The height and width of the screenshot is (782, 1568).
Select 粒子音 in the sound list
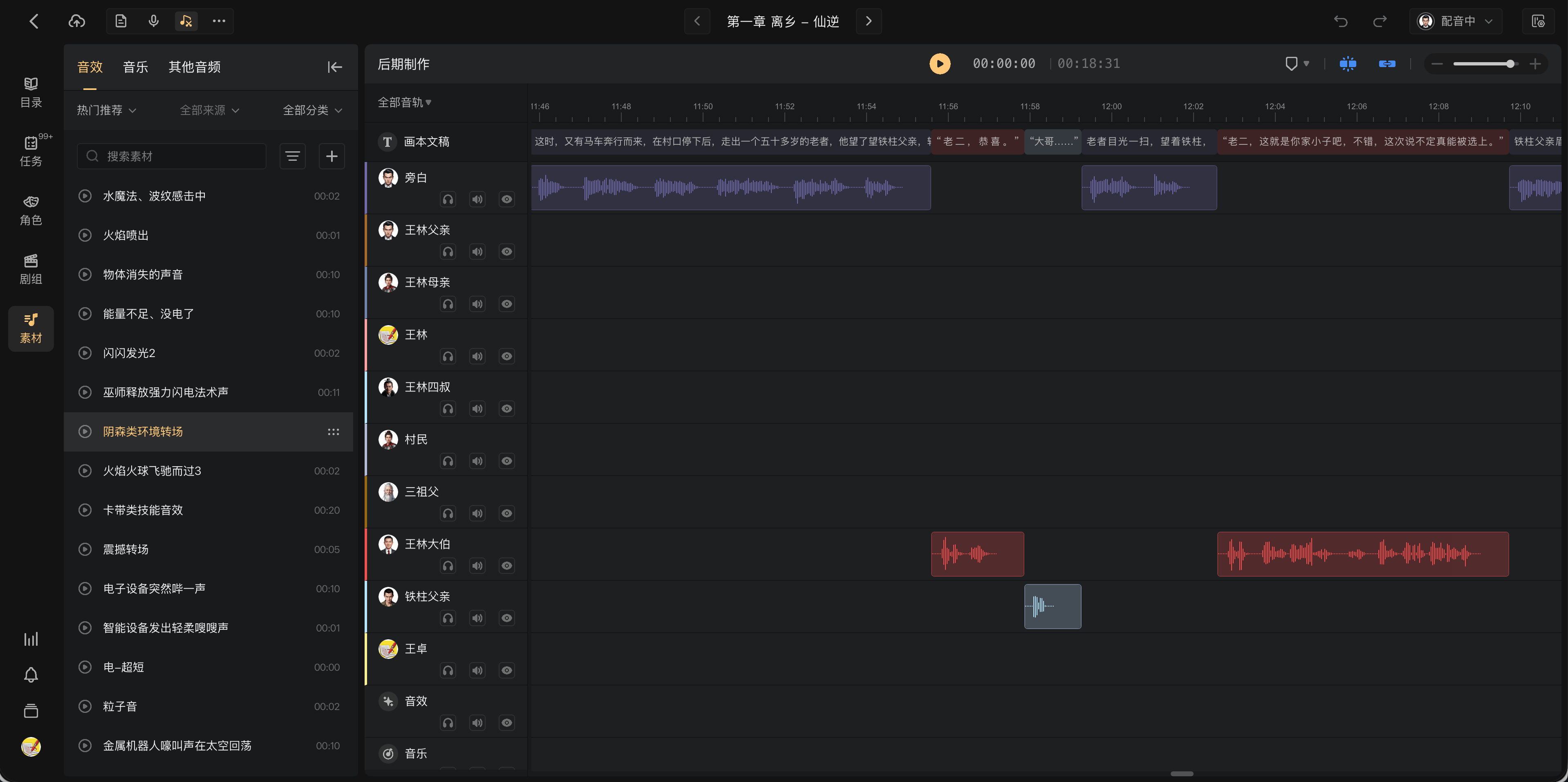click(208, 706)
